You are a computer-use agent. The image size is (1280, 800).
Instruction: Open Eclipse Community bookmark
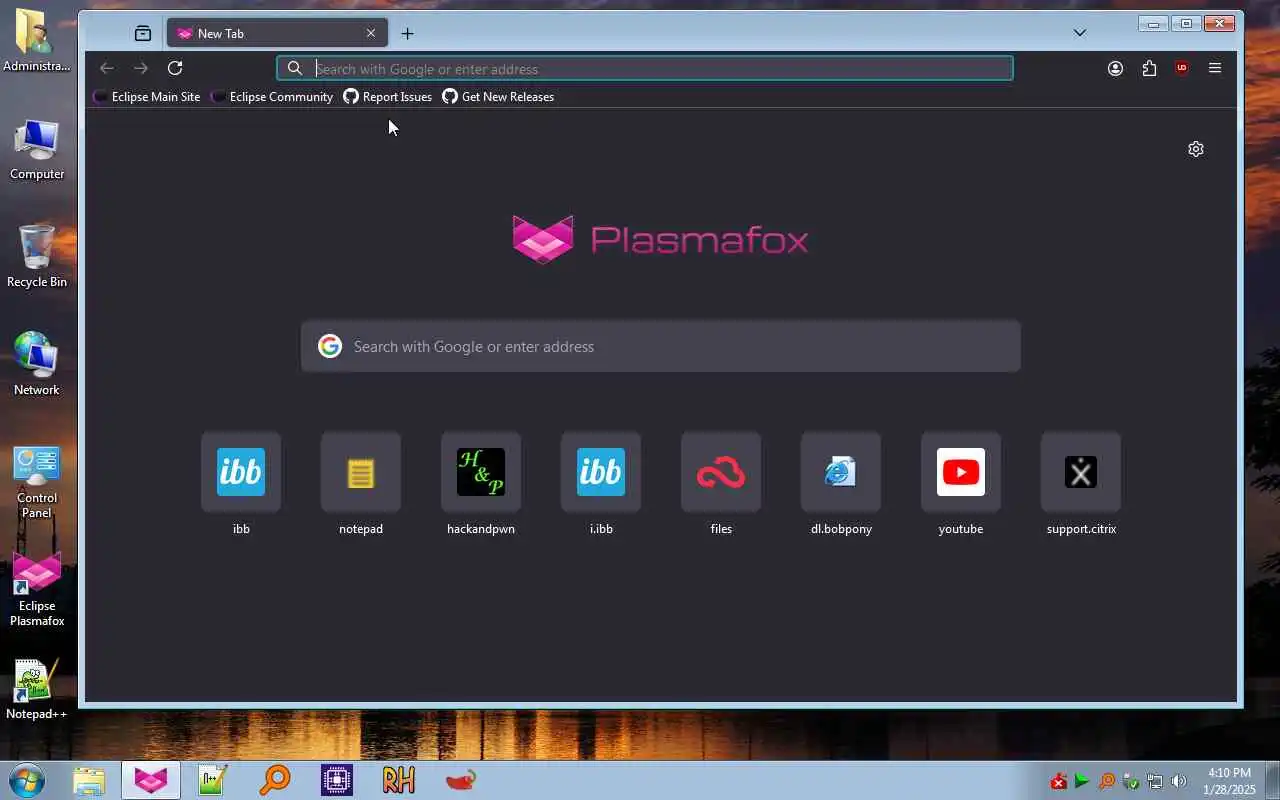(272, 97)
